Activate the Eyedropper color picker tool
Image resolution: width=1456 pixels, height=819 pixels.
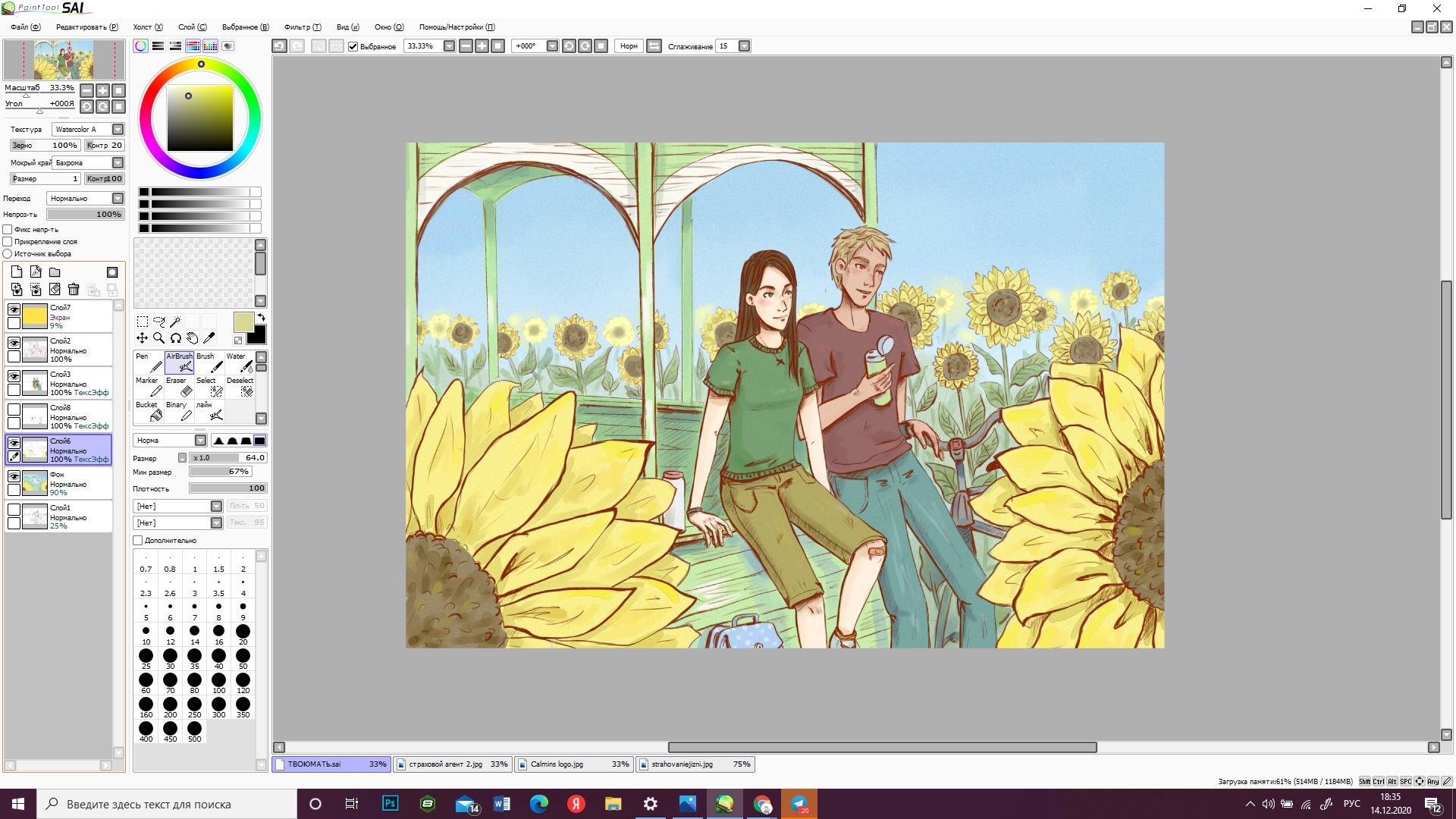[209, 338]
